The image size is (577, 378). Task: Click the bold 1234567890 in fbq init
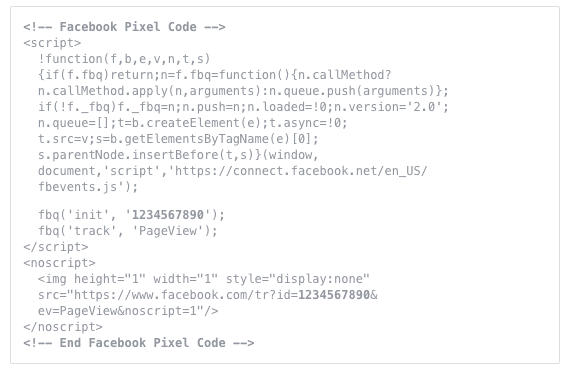point(168,215)
